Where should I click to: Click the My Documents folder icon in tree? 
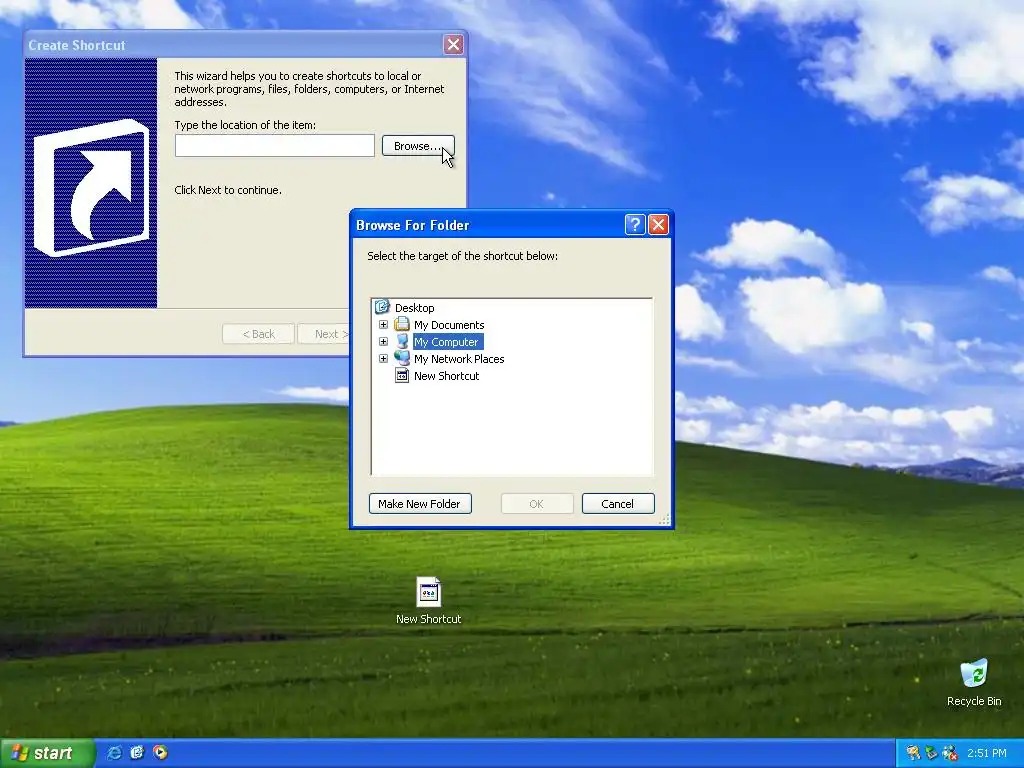pyautogui.click(x=402, y=324)
